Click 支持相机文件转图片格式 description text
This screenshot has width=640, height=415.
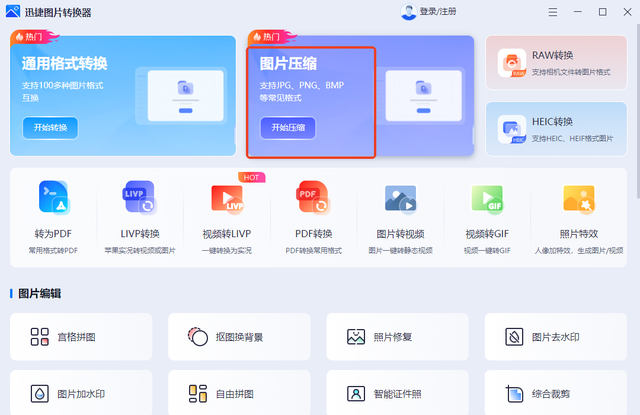pos(571,72)
